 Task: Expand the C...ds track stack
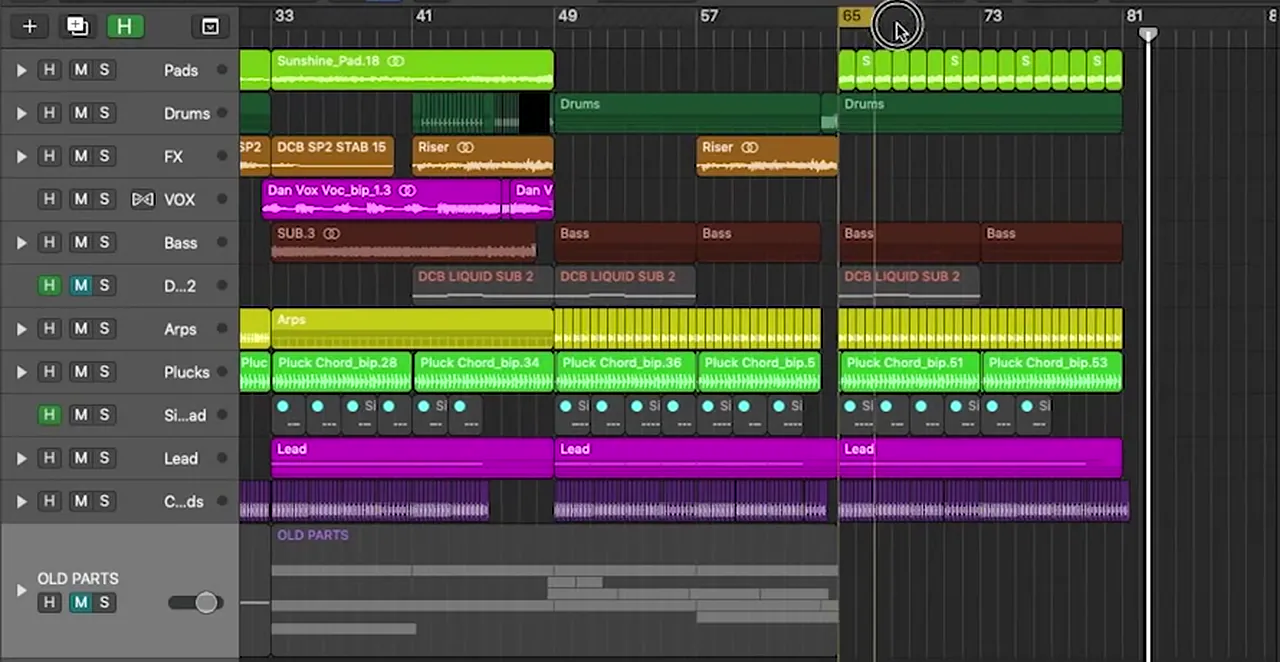pyautogui.click(x=21, y=501)
